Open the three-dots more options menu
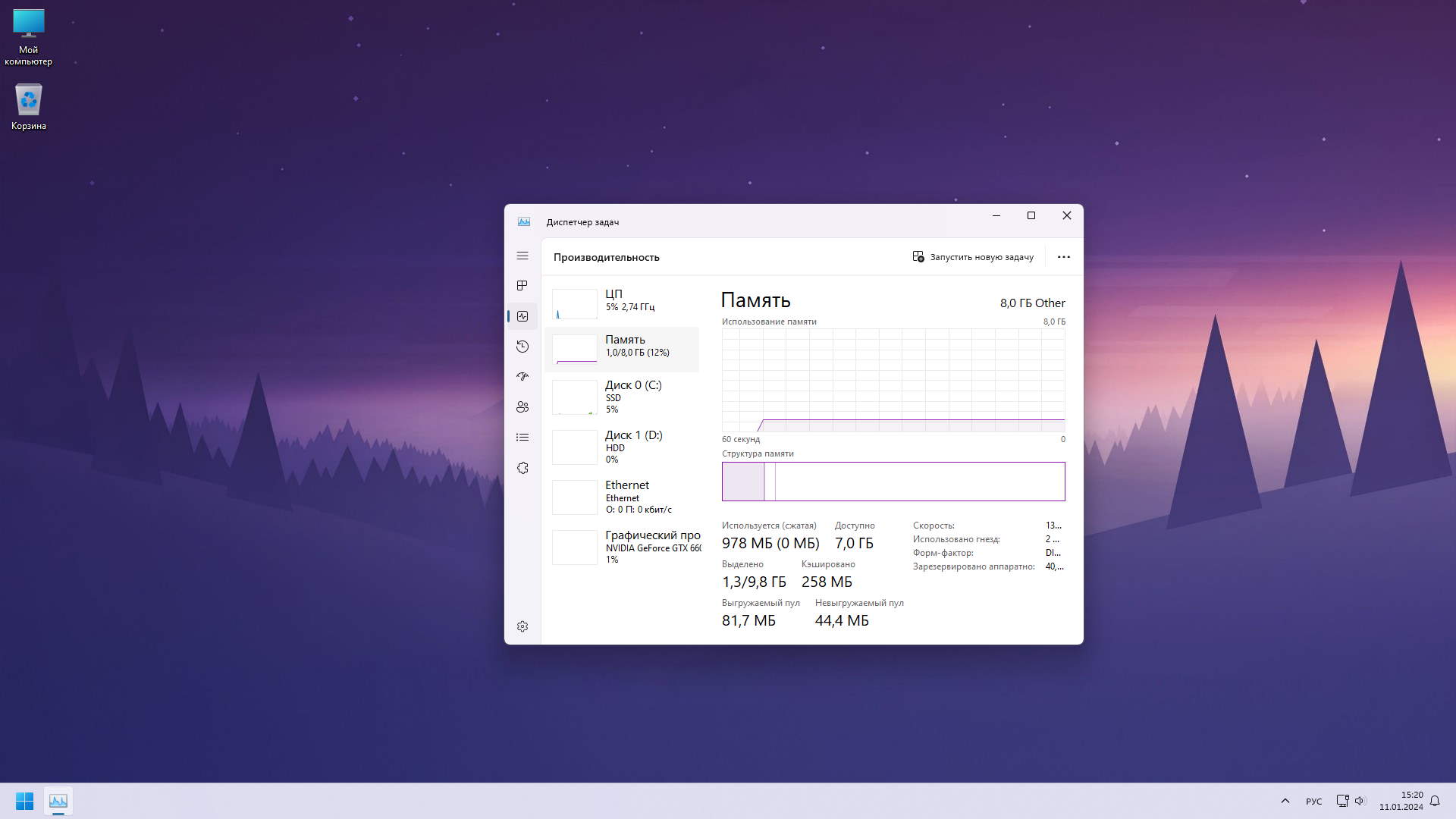This screenshot has width=1456, height=819. (x=1063, y=257)
